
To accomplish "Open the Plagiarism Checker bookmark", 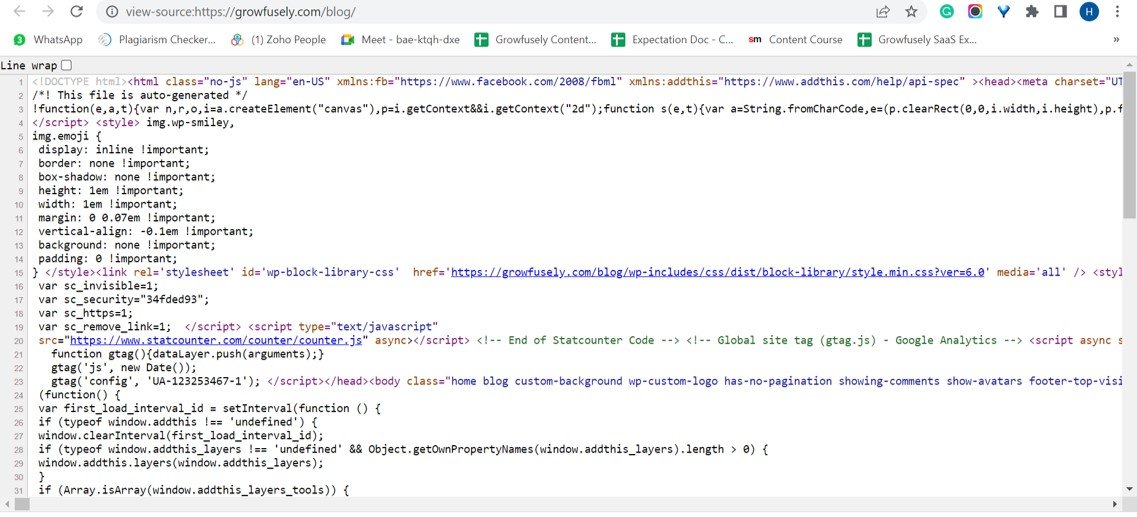I will (157, 40).
